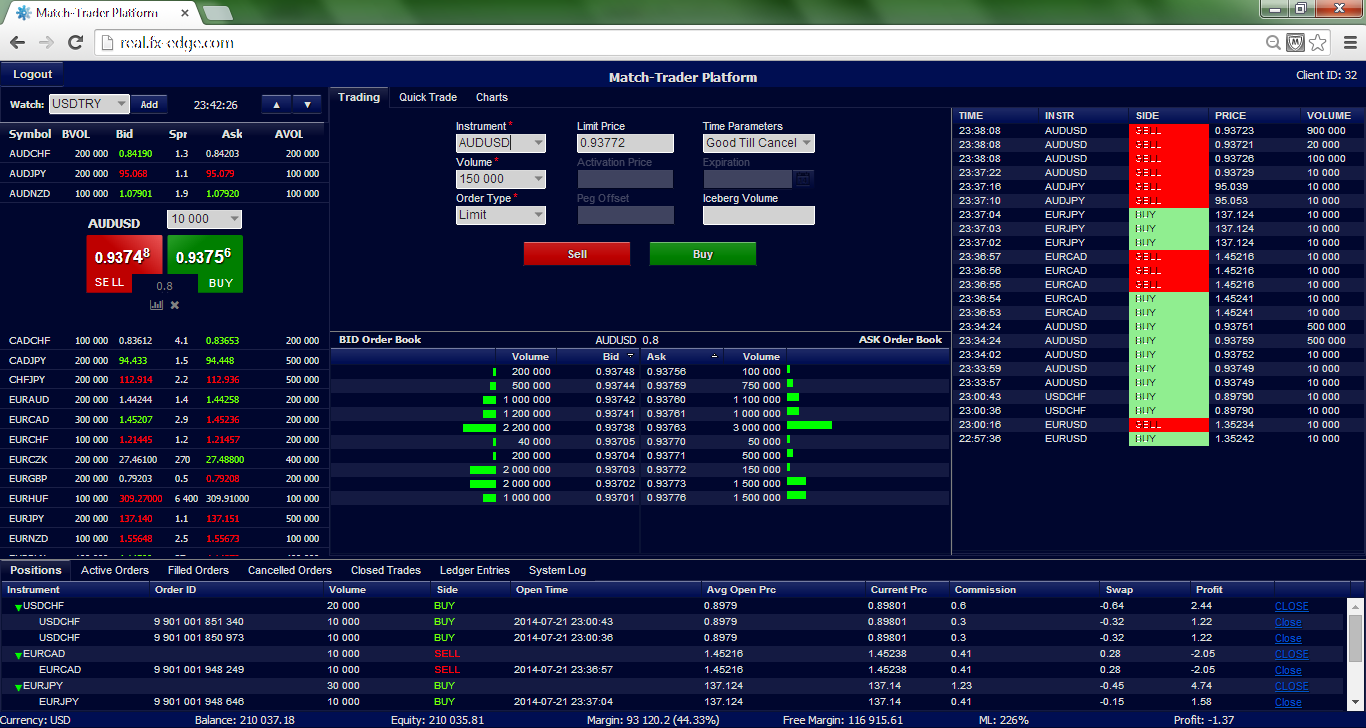
Task: Click the AUDUSD 0.9374 SELL quote tile
Action: click(x=123, y=263)
